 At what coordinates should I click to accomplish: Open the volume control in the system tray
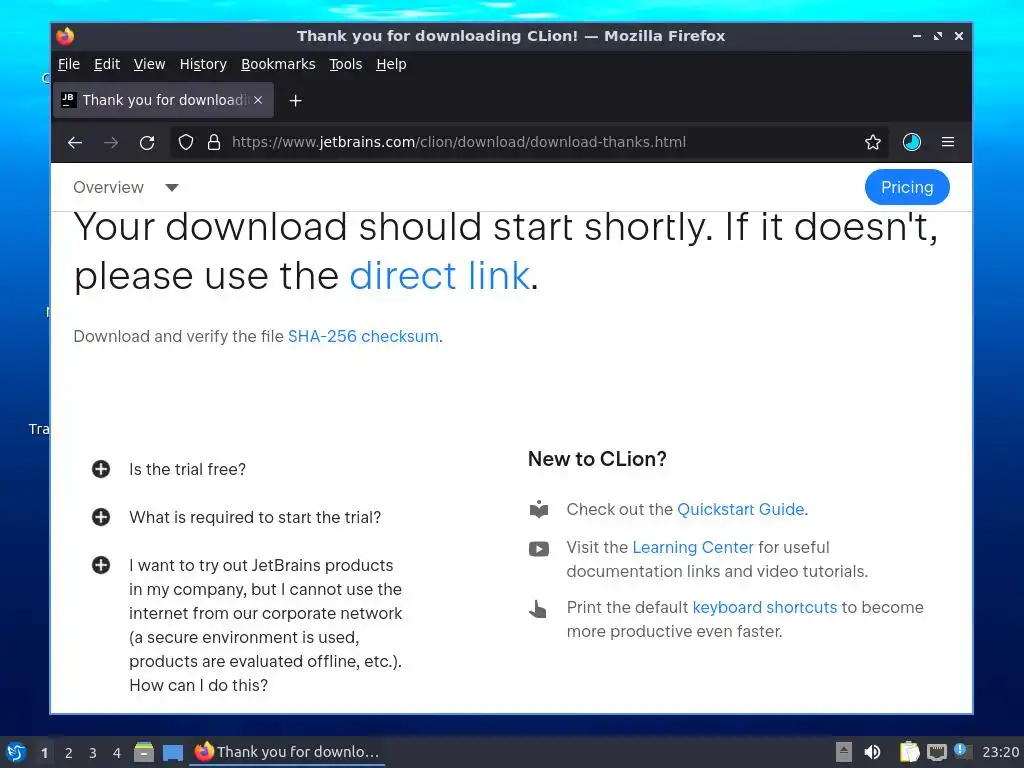(x=872, y=752)
